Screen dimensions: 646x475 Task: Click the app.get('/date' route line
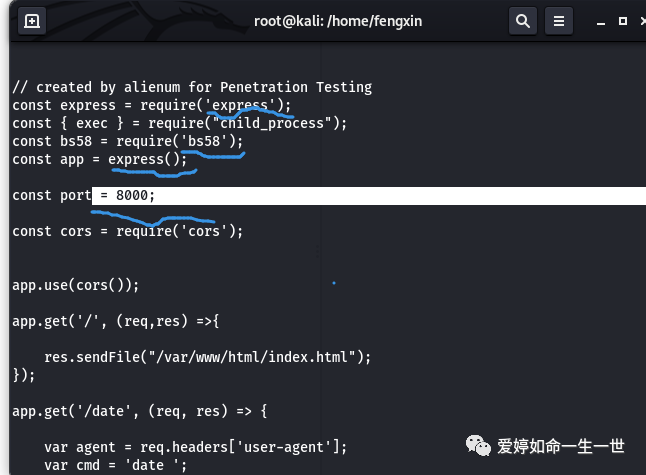[140, 411]
